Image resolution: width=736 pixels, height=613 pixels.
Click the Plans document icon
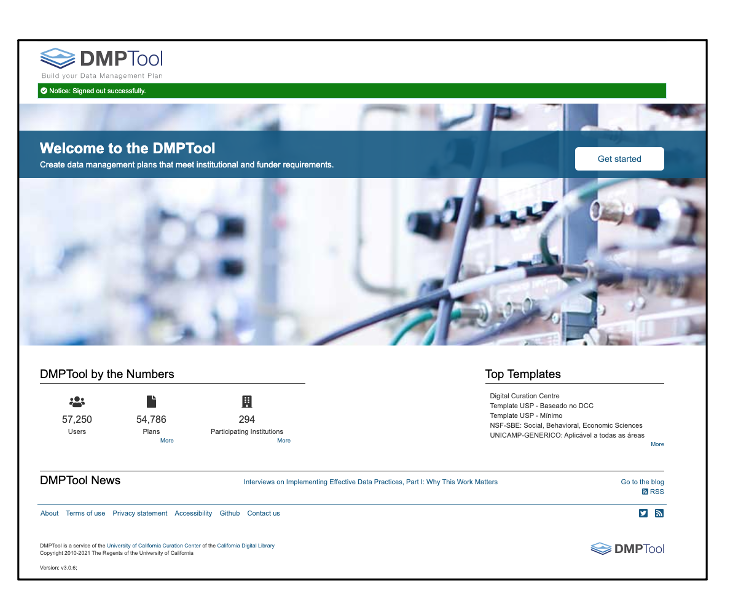pos(151,401)
